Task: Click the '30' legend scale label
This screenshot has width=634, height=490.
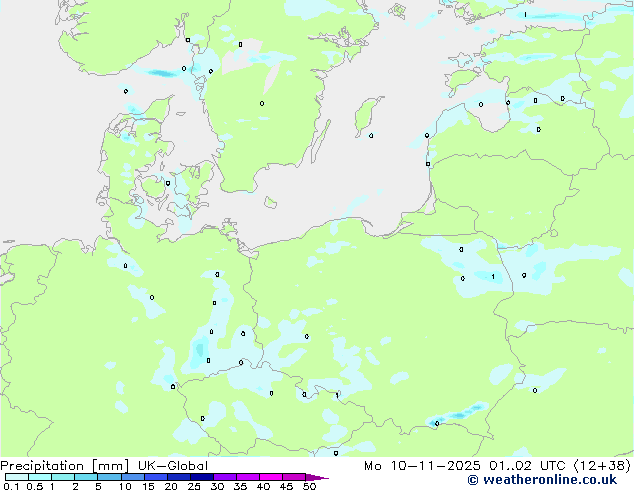Action: 217,486
